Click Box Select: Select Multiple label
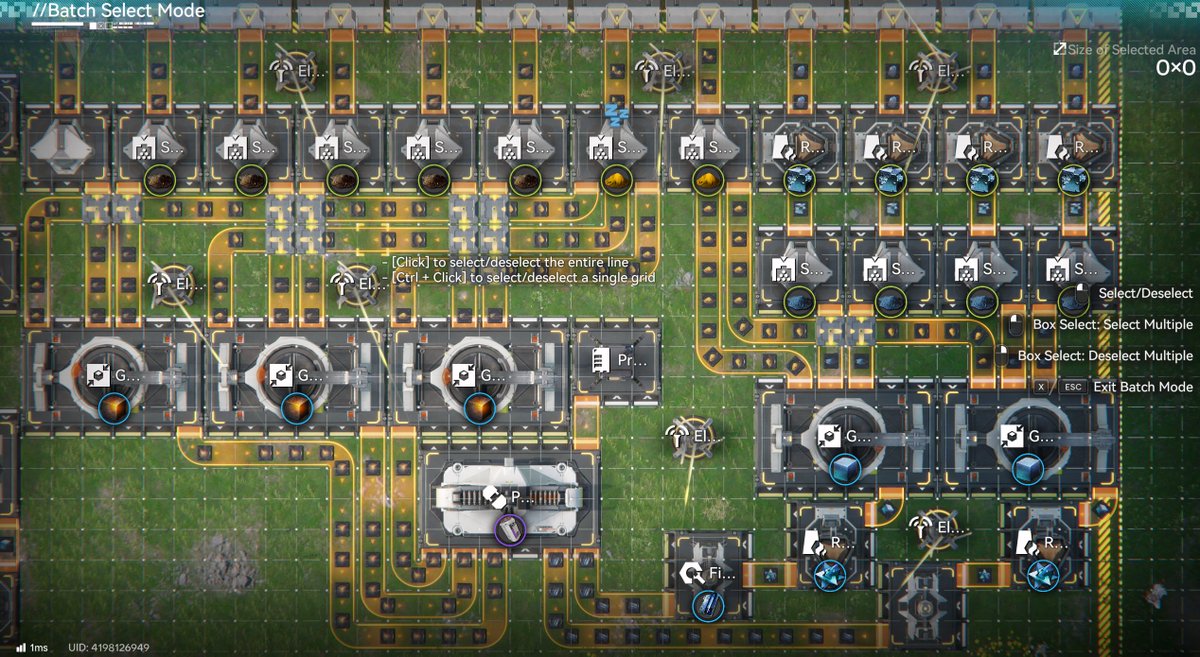Viewport: 1200px width, 657px height. [x=1113, y=325]
